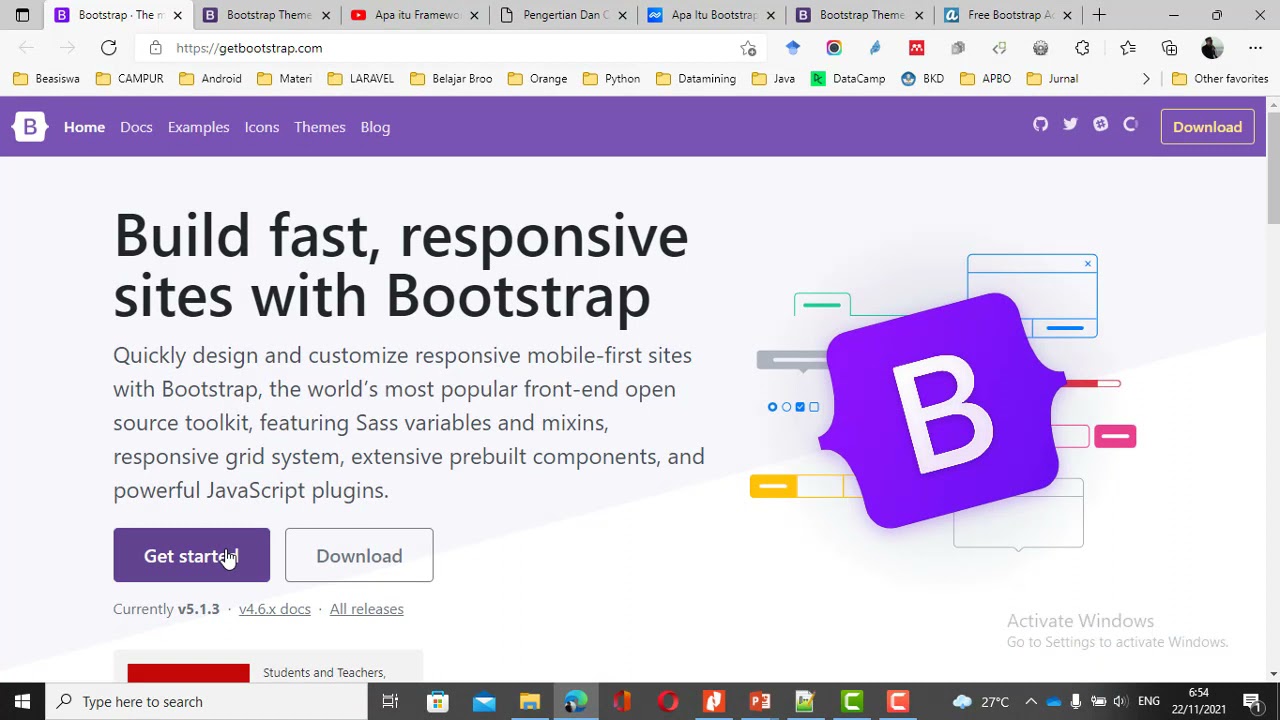Open the Belajar Broo favorites folder
The width and height of the screenshot is (1280, 720).
[x=452, y=78]
